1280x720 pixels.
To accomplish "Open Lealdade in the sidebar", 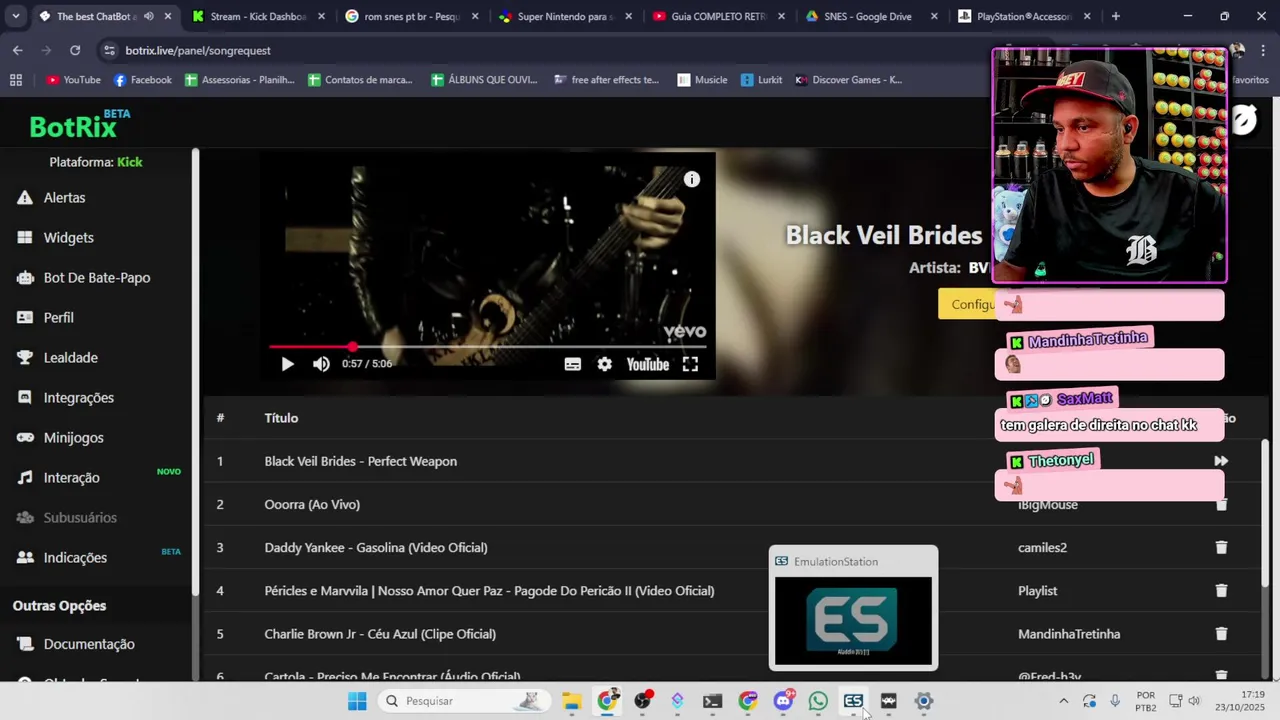I will (70, 358).
